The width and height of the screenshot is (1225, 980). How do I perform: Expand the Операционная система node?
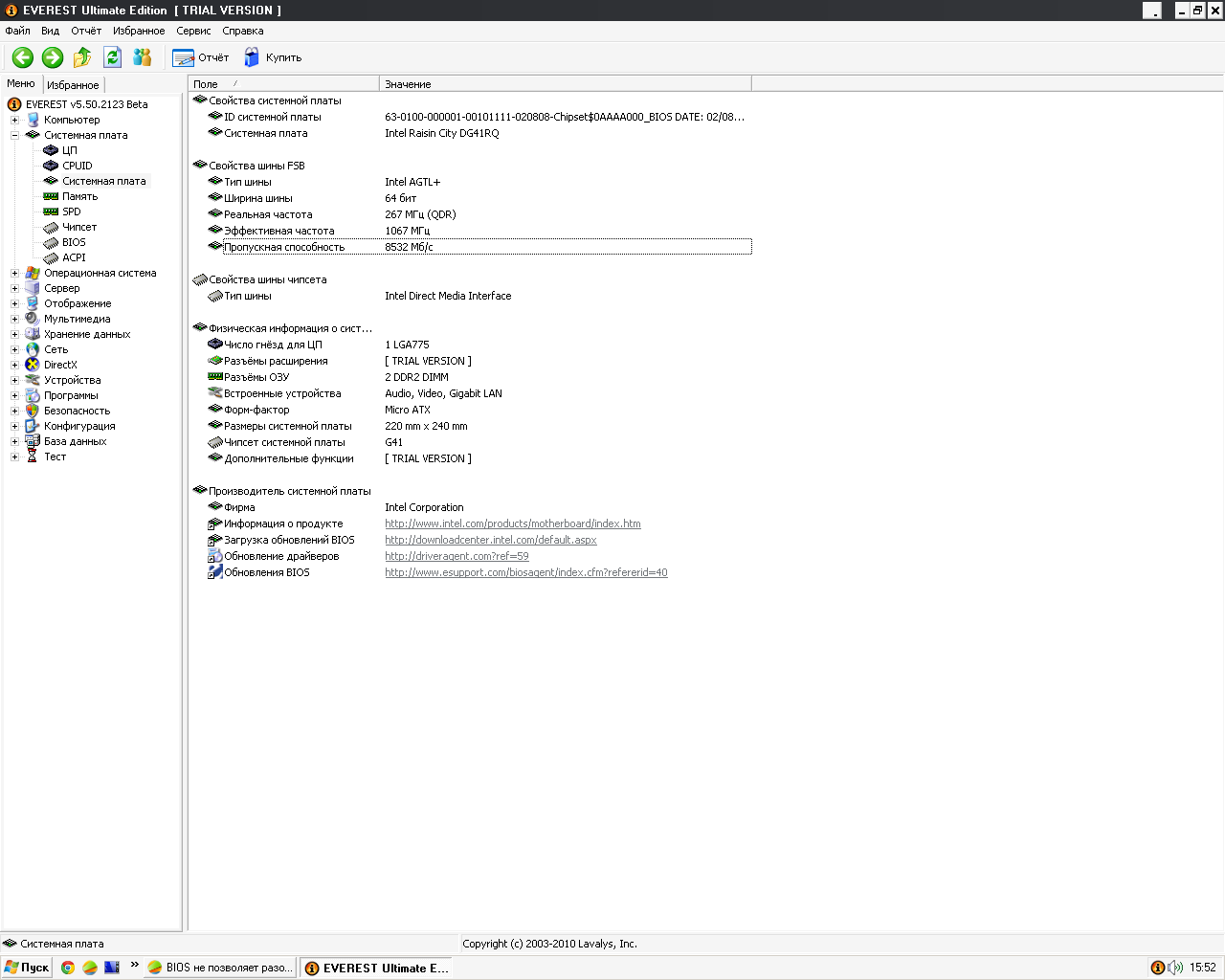point(14,273)
